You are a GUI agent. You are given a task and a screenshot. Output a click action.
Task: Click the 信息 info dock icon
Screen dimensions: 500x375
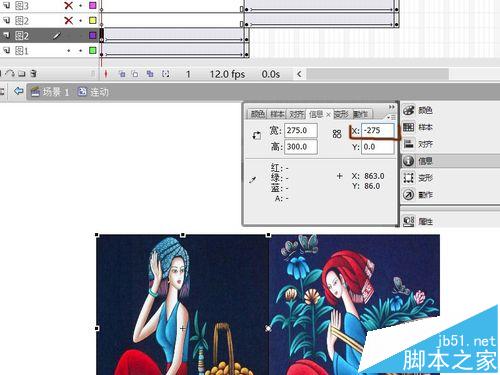click(x=409, y=161)
